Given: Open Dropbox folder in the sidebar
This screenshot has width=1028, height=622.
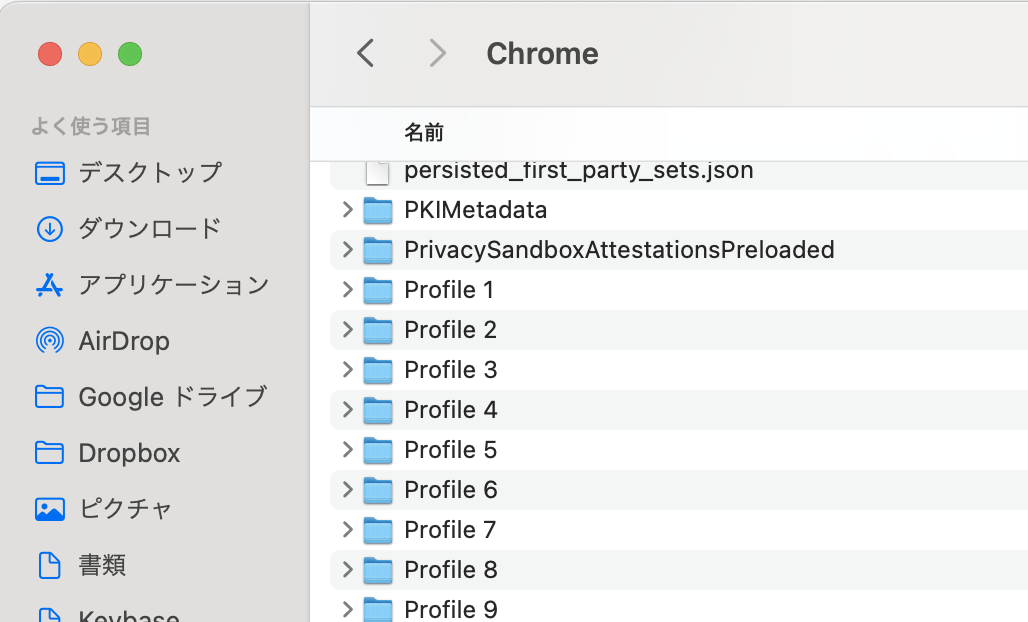Looking at the screenshot, I should point(129,453).
